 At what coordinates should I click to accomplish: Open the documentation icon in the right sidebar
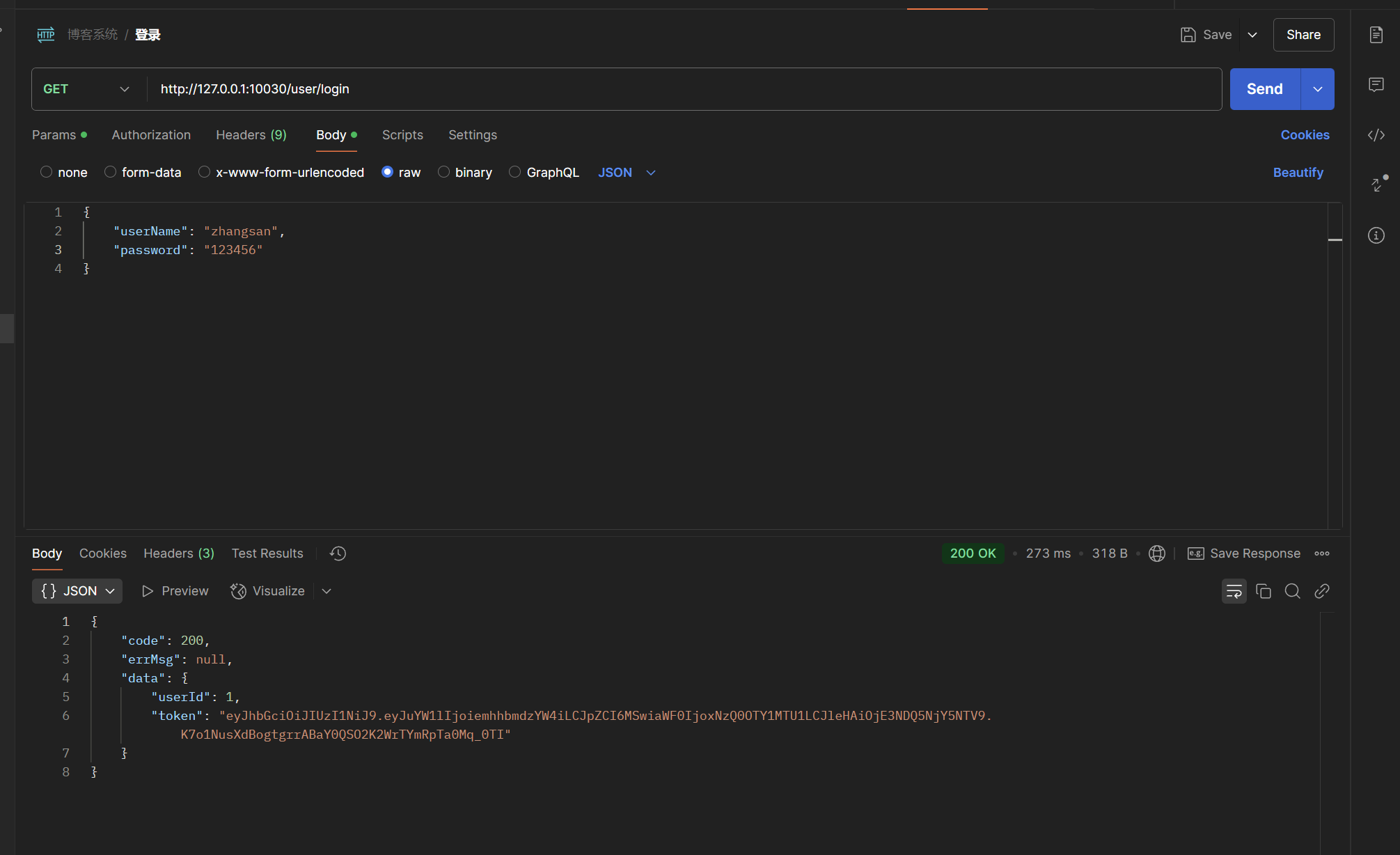tap(1376, 35)
